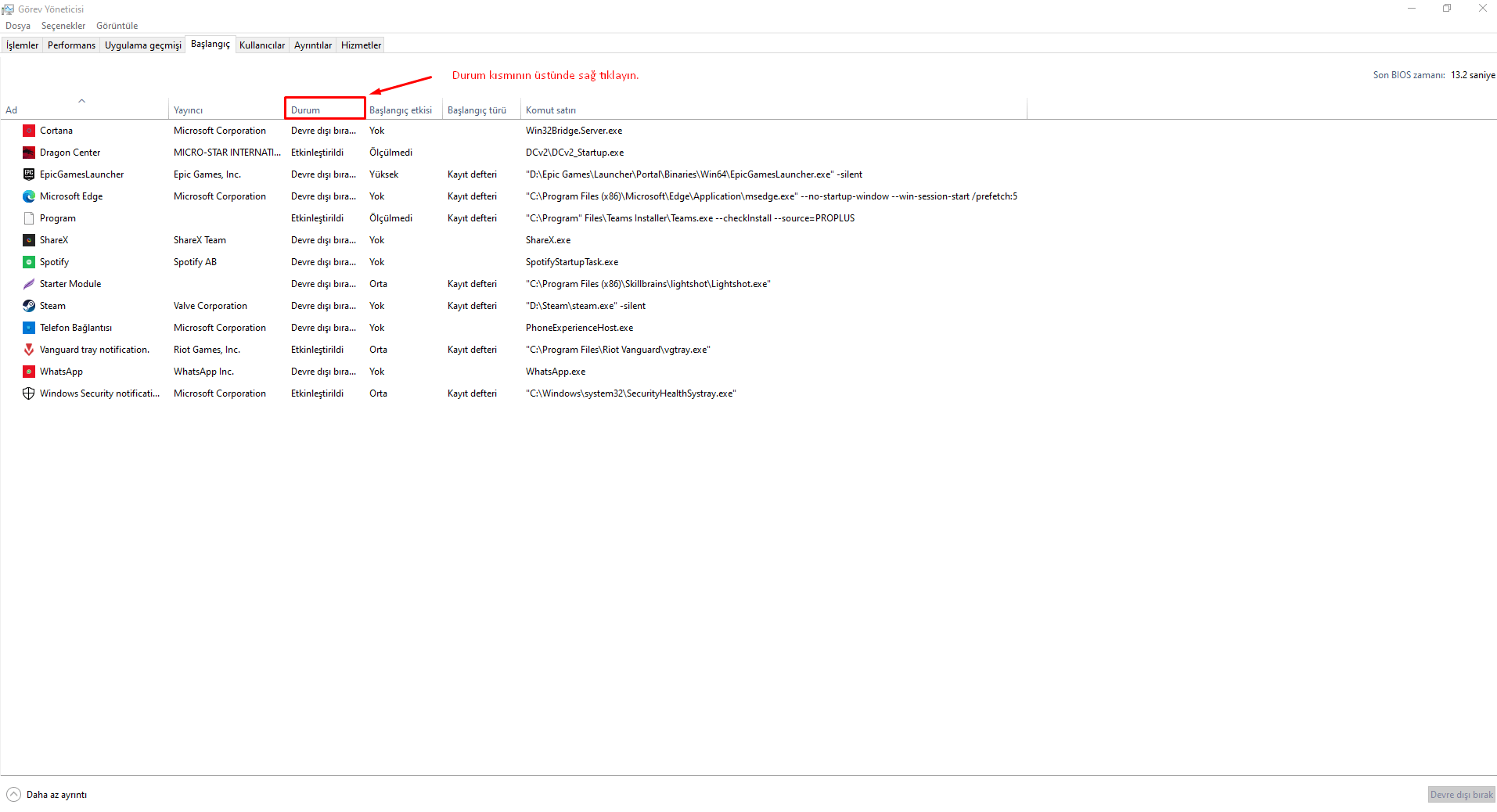Screen dimensions: 1497x812
Task: Click the WhatsApp Inc. publisher cell
Action: [x=203, y=372]
